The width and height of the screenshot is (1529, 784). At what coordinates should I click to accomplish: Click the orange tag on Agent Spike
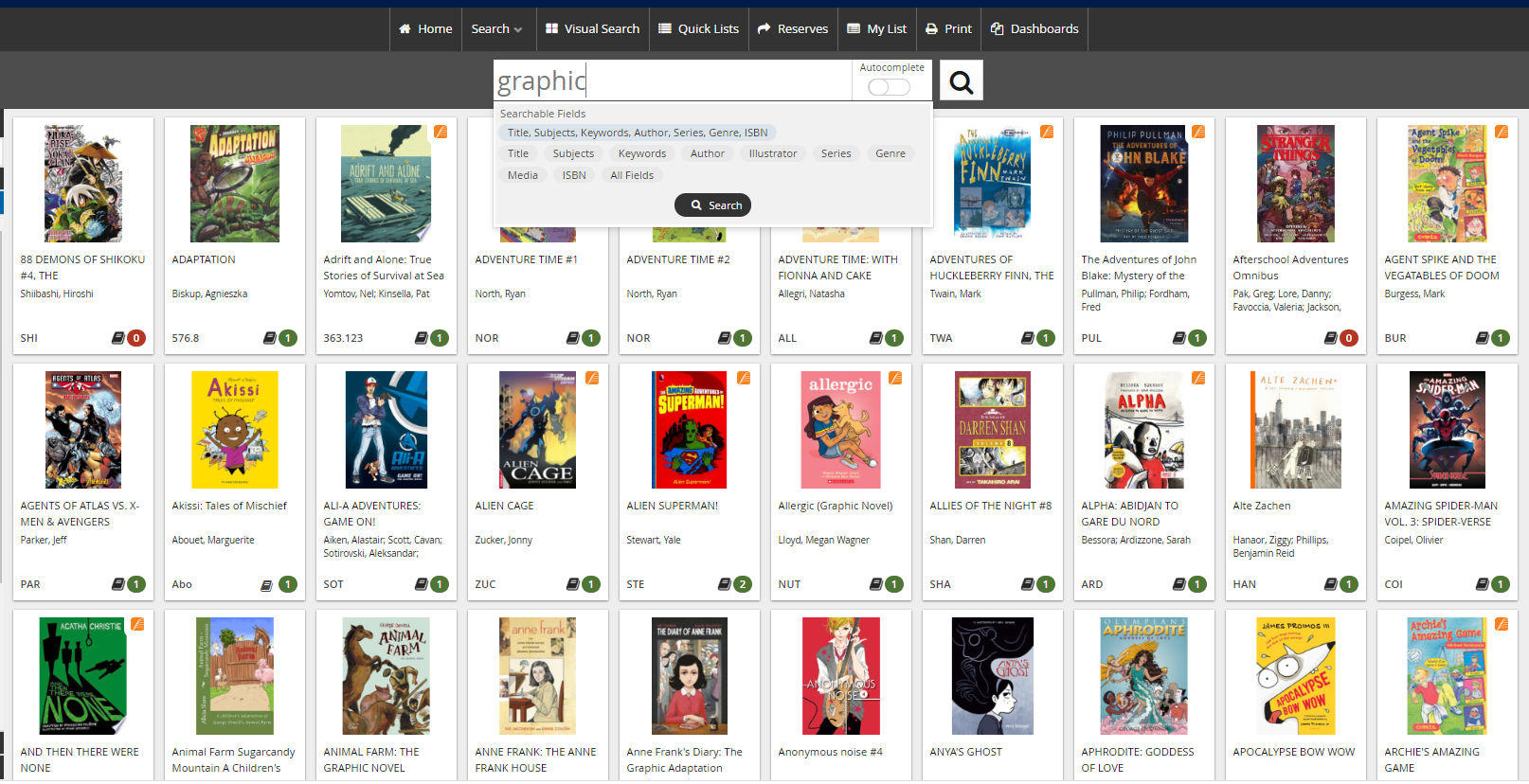[x=1502, y=132]
